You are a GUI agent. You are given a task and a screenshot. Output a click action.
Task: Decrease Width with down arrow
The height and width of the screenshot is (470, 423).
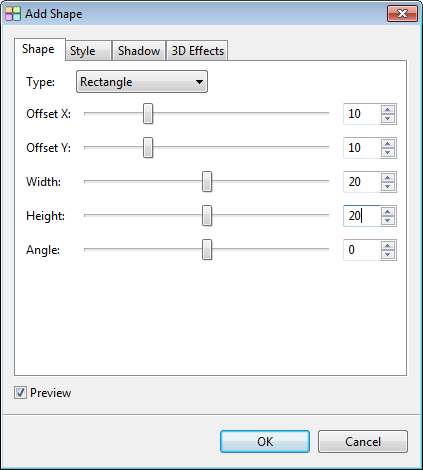388,187
